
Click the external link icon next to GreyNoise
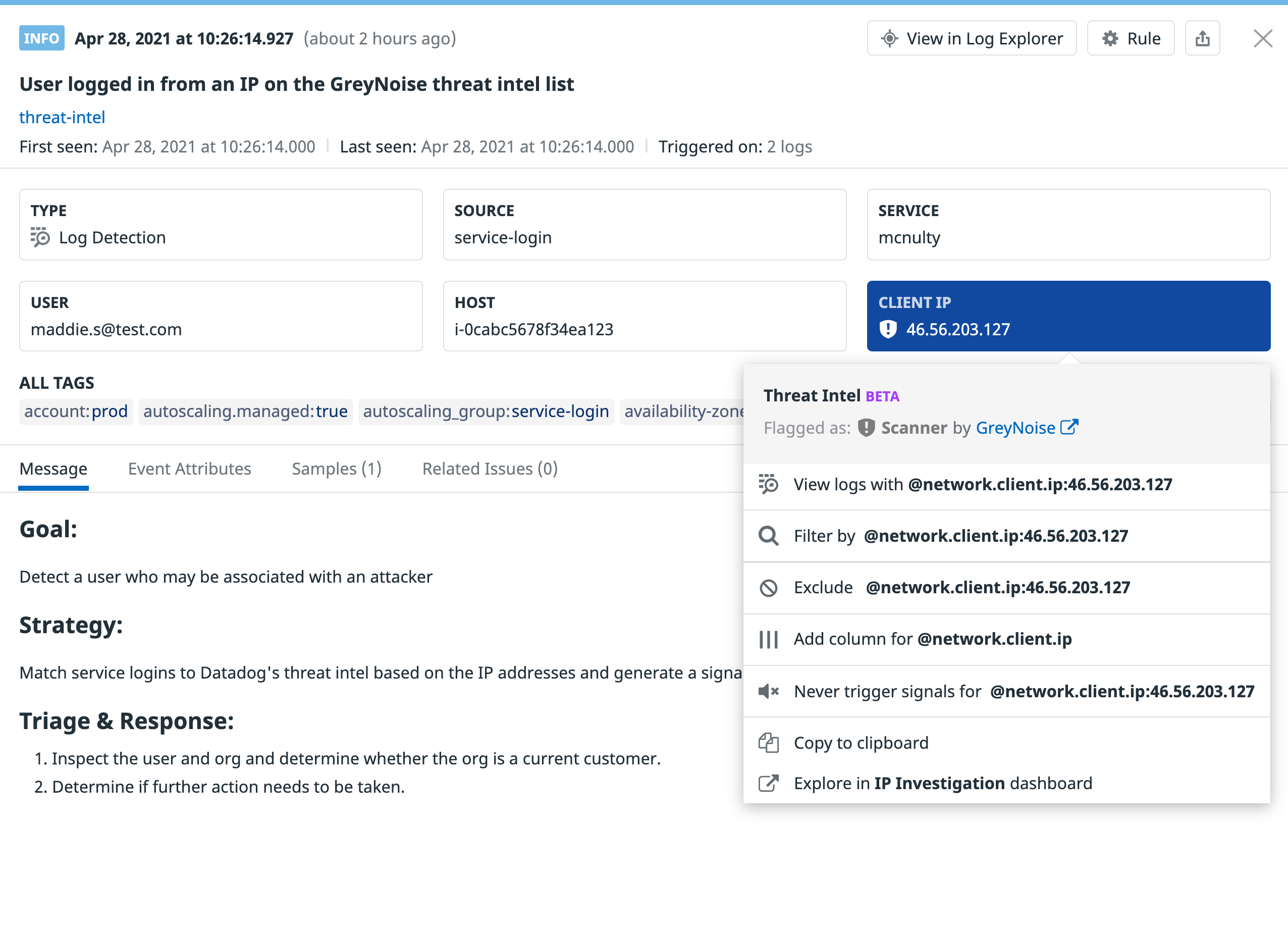1070,427
